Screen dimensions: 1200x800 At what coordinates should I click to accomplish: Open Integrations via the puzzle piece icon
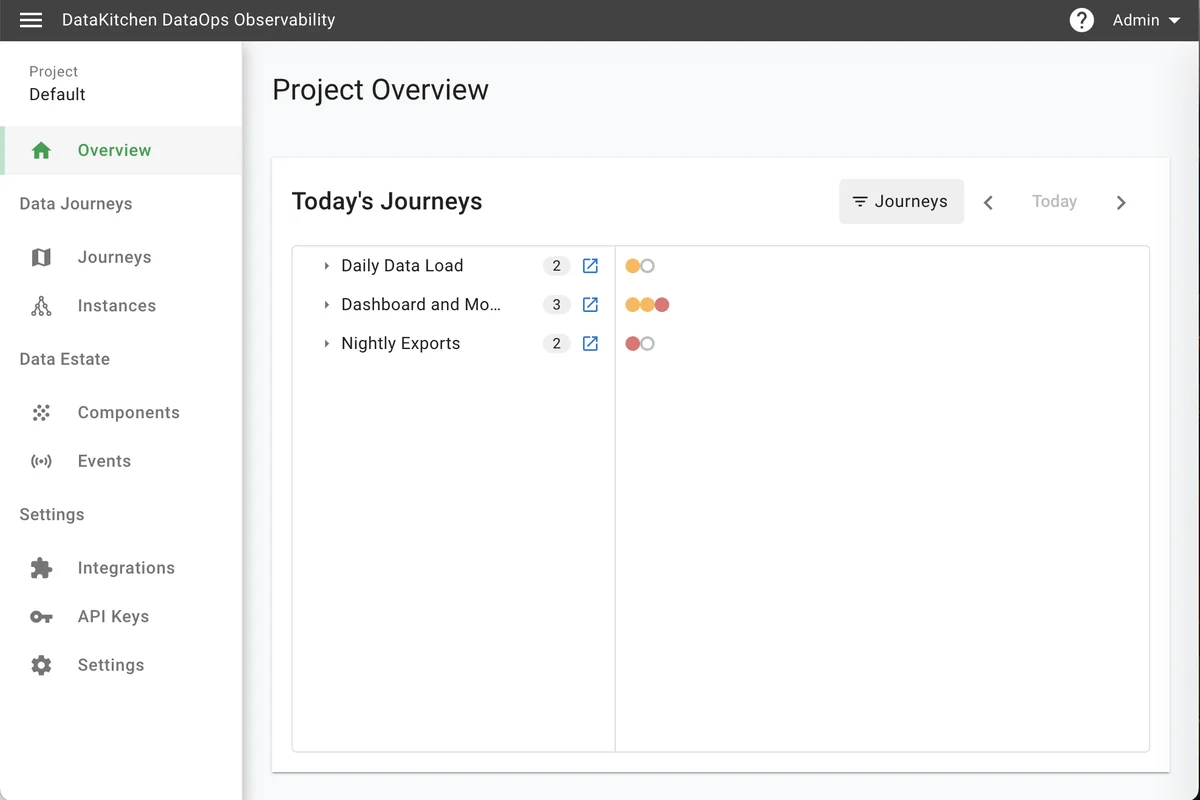point(40,567)
